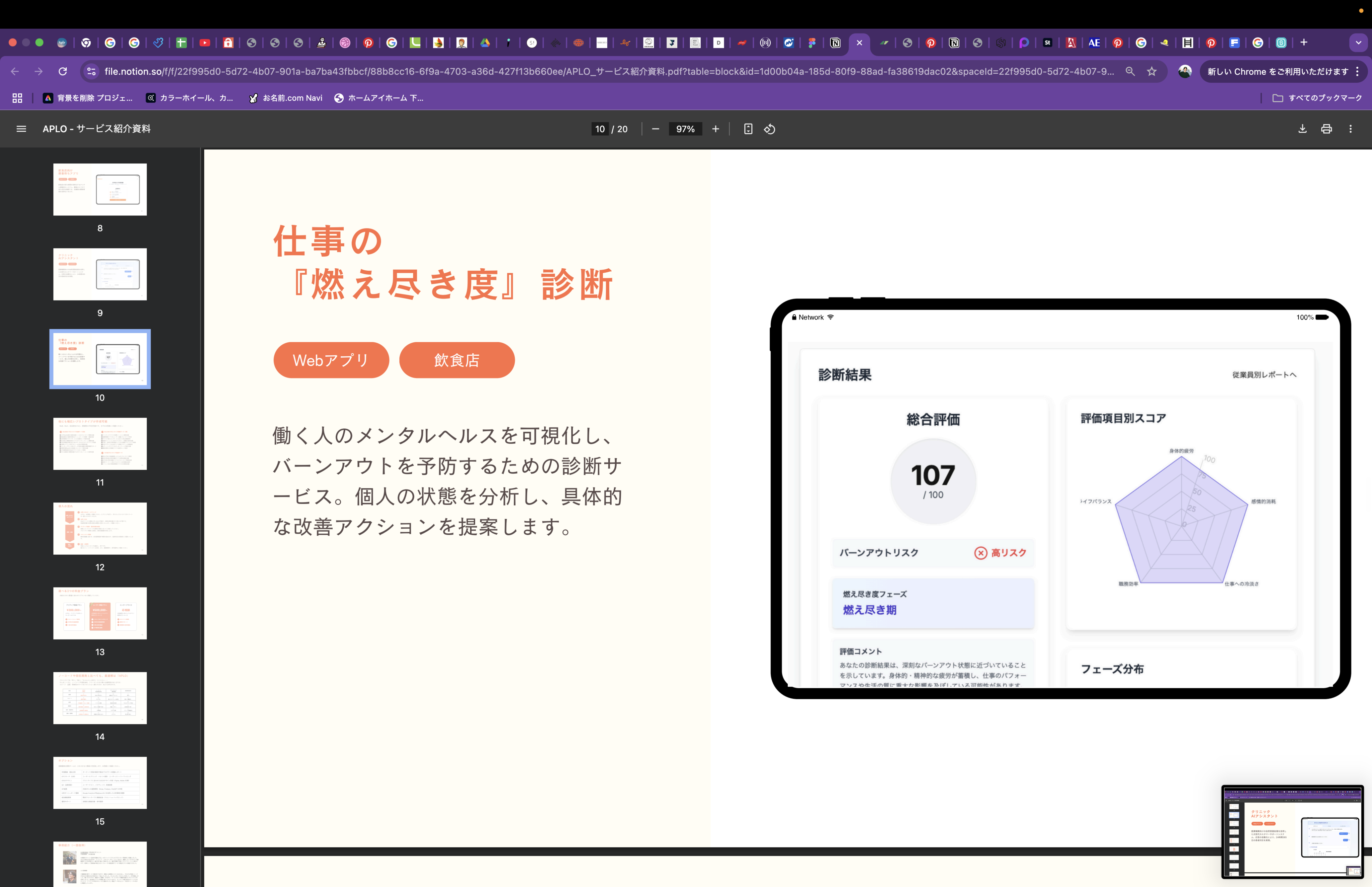Viewport: 1372px width, 887px height.
Task: Open the apps grid shortcut in bookmarks bar
Action: [x=17, y=98]
